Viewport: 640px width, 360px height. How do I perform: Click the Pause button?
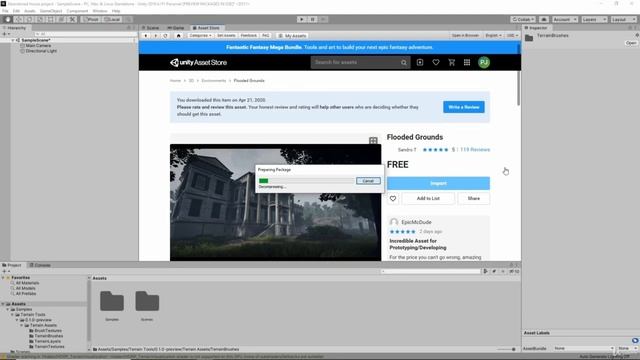[312, 19]
